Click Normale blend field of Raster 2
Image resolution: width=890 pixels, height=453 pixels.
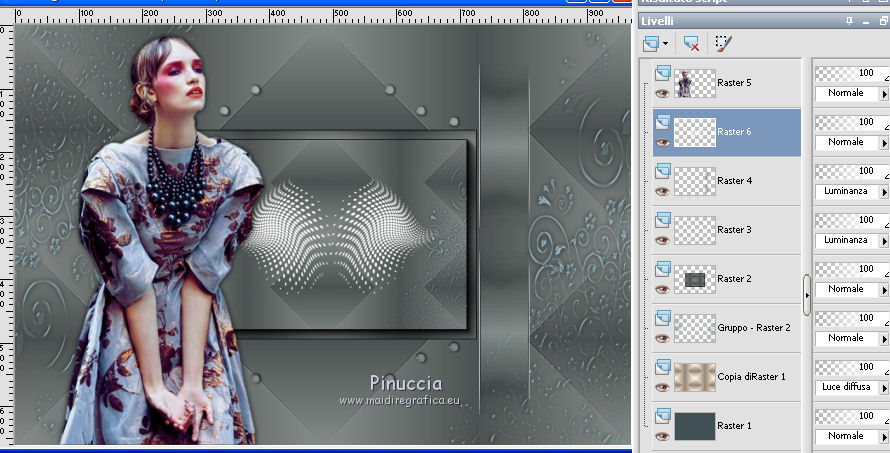[x=847, y=290]
